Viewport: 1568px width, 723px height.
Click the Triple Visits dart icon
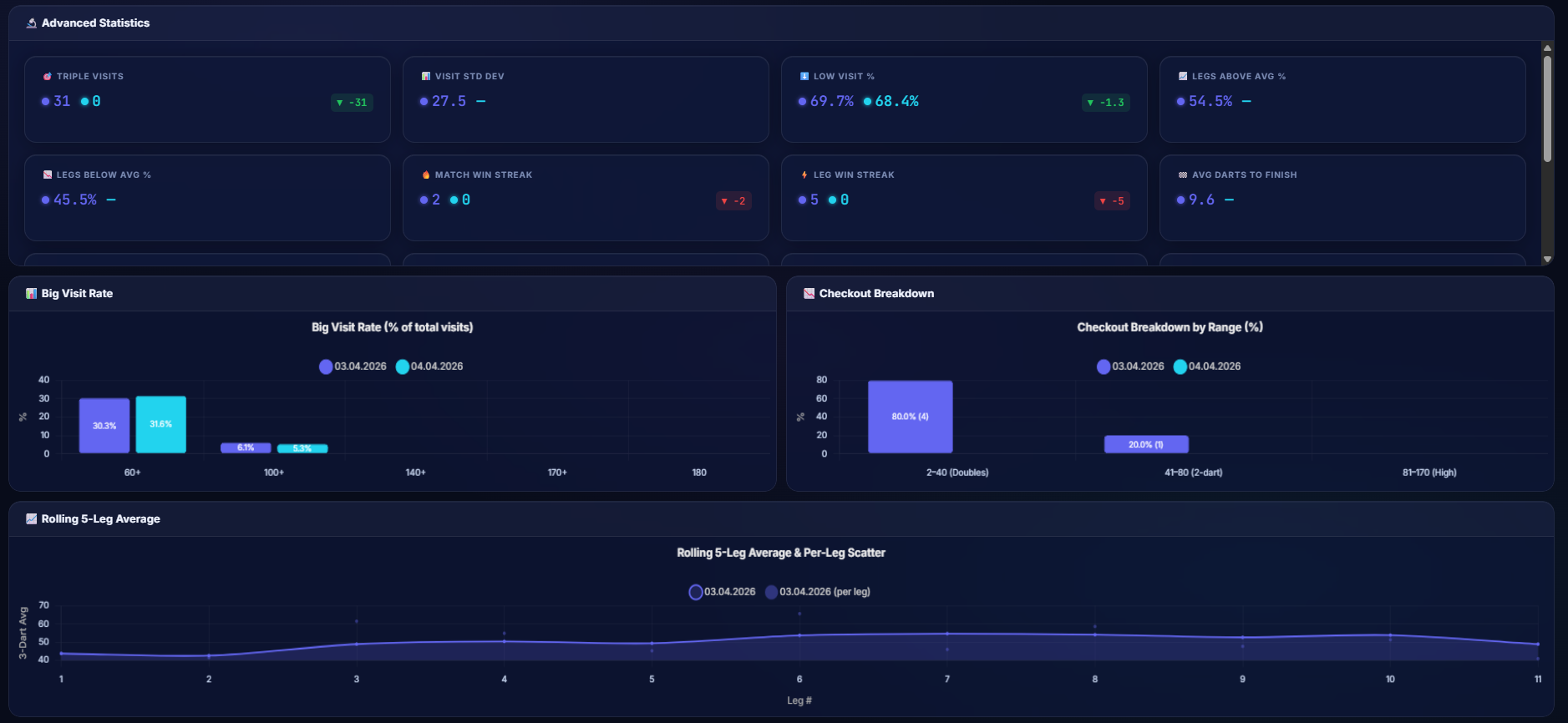tap(48, 76)
